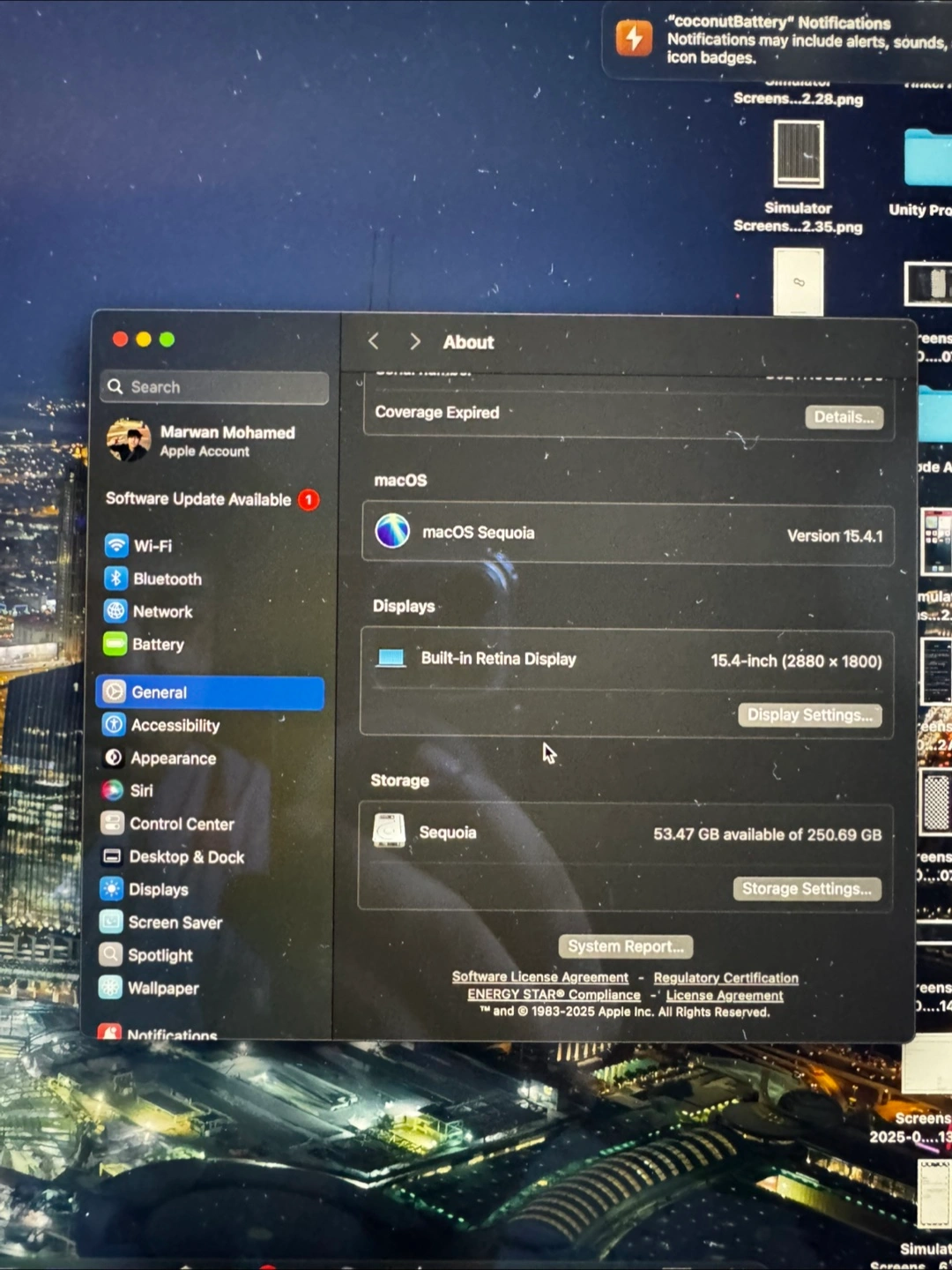Image resolution: width=952 pixels, height=1270 pixels.
Task: Click the Version 15.4.1 text
Action: 834,536
